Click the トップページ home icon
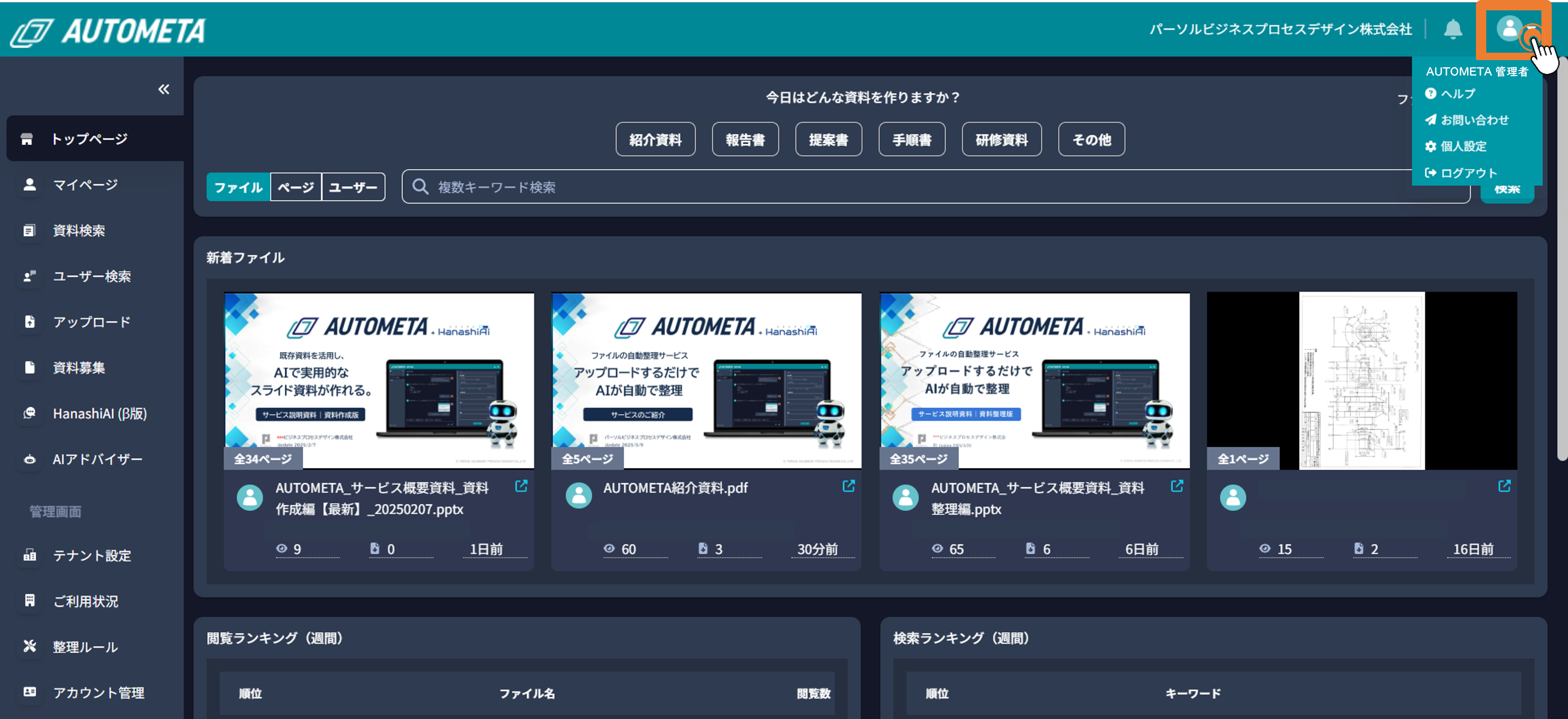The height and width of the screenshot is (719, 1568). pyautogui.click(x=27, y=139)
